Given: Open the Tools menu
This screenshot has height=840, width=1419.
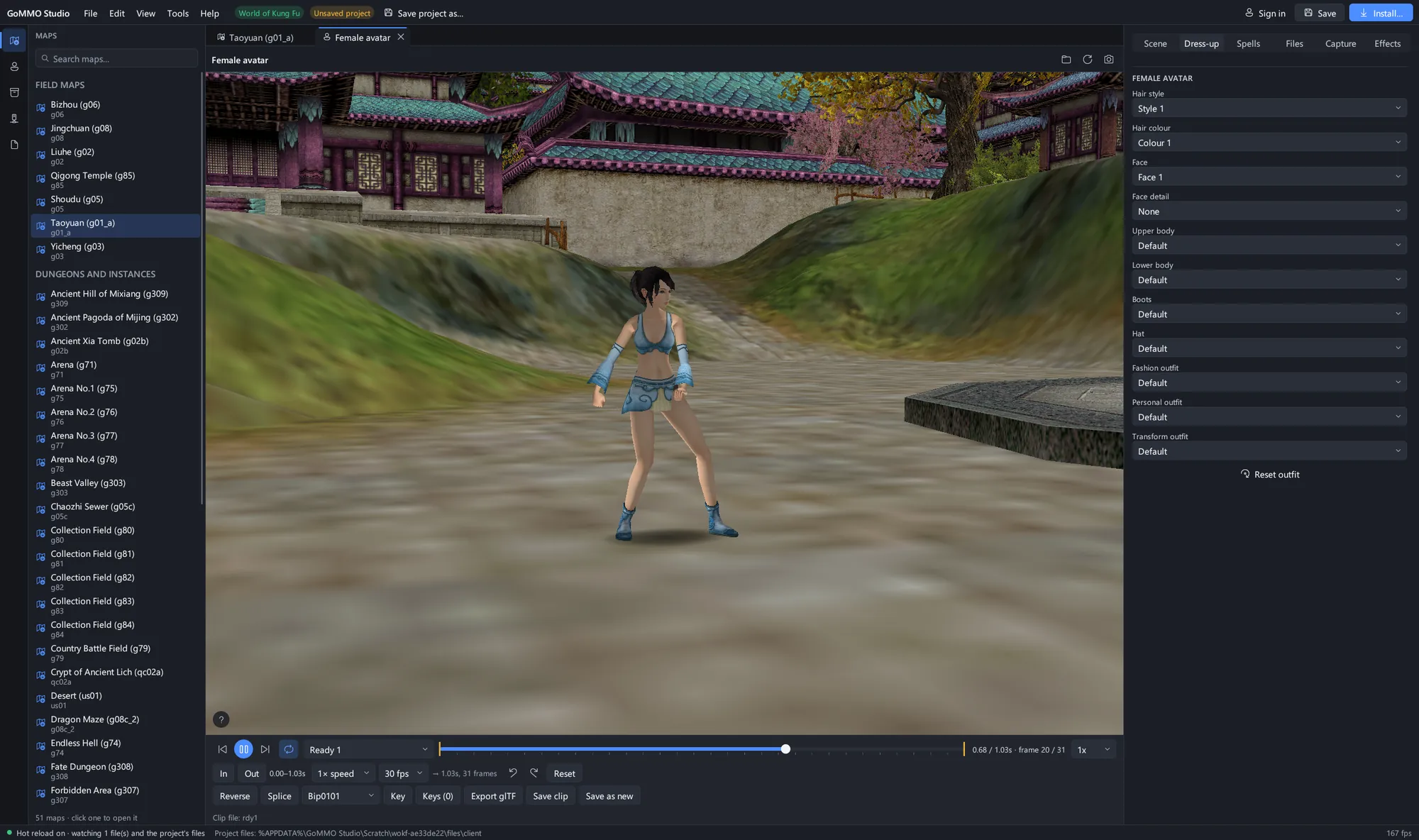Looking at the screenshot, I should coord(177,13).
